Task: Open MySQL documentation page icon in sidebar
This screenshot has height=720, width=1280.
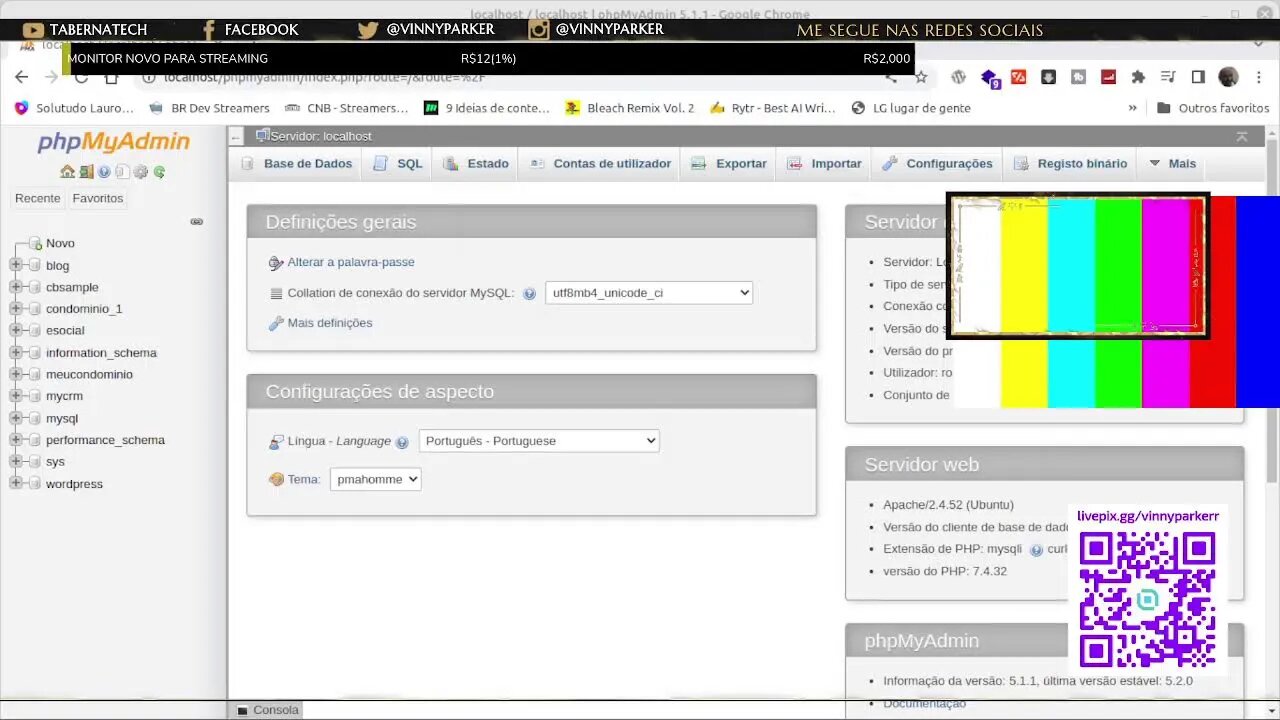Action: tap(122, 172)
